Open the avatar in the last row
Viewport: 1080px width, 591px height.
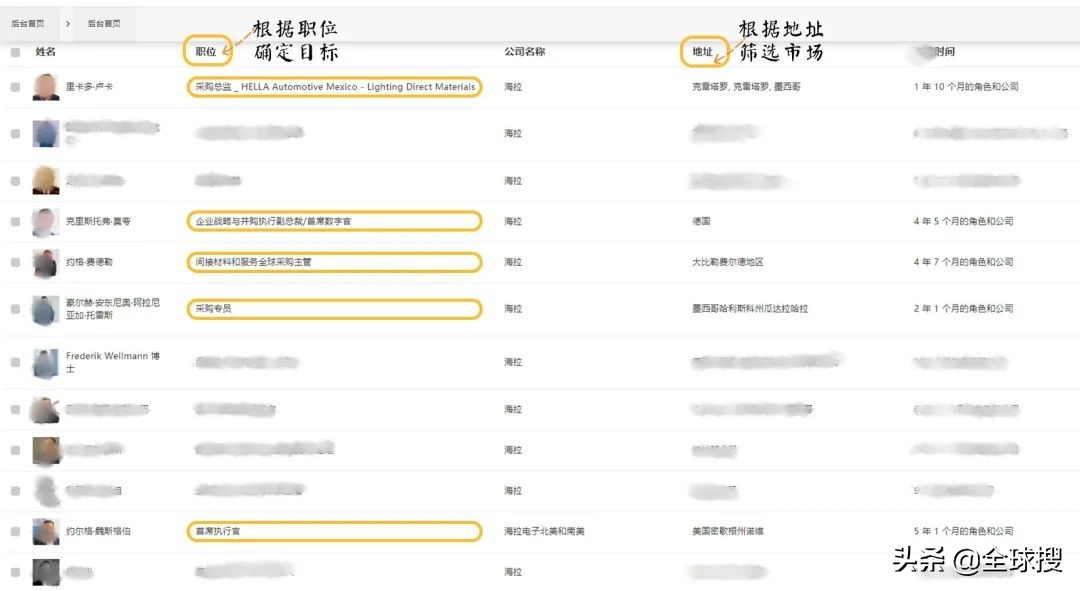coord(44,571)
